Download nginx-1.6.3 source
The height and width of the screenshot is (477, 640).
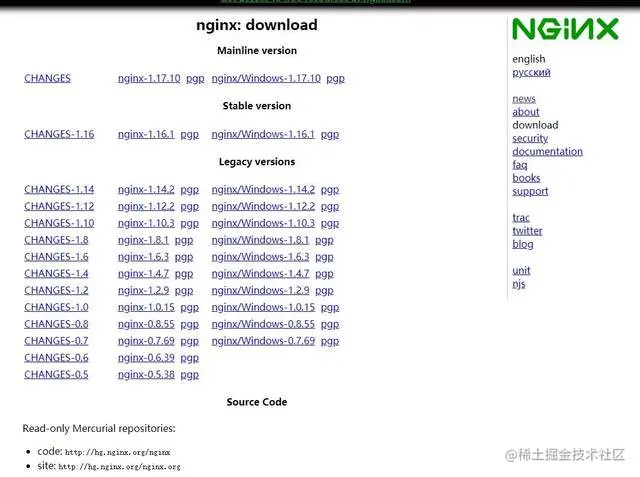(x=143, y=257)
